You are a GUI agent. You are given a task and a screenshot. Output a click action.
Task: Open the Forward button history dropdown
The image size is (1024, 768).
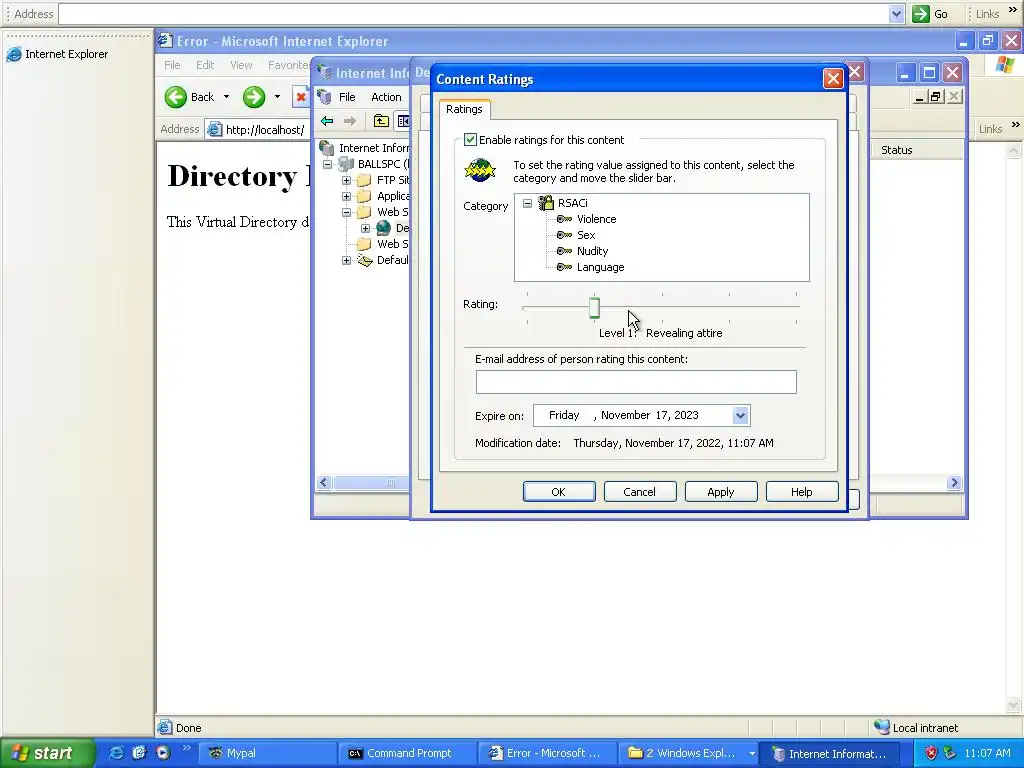277,97
